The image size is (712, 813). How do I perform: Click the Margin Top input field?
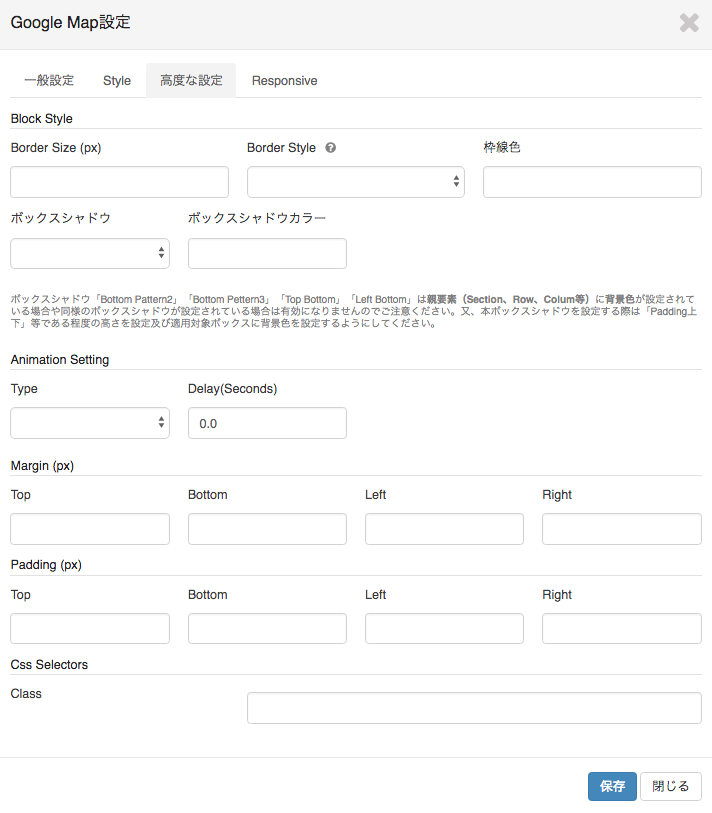click(90, 529)
